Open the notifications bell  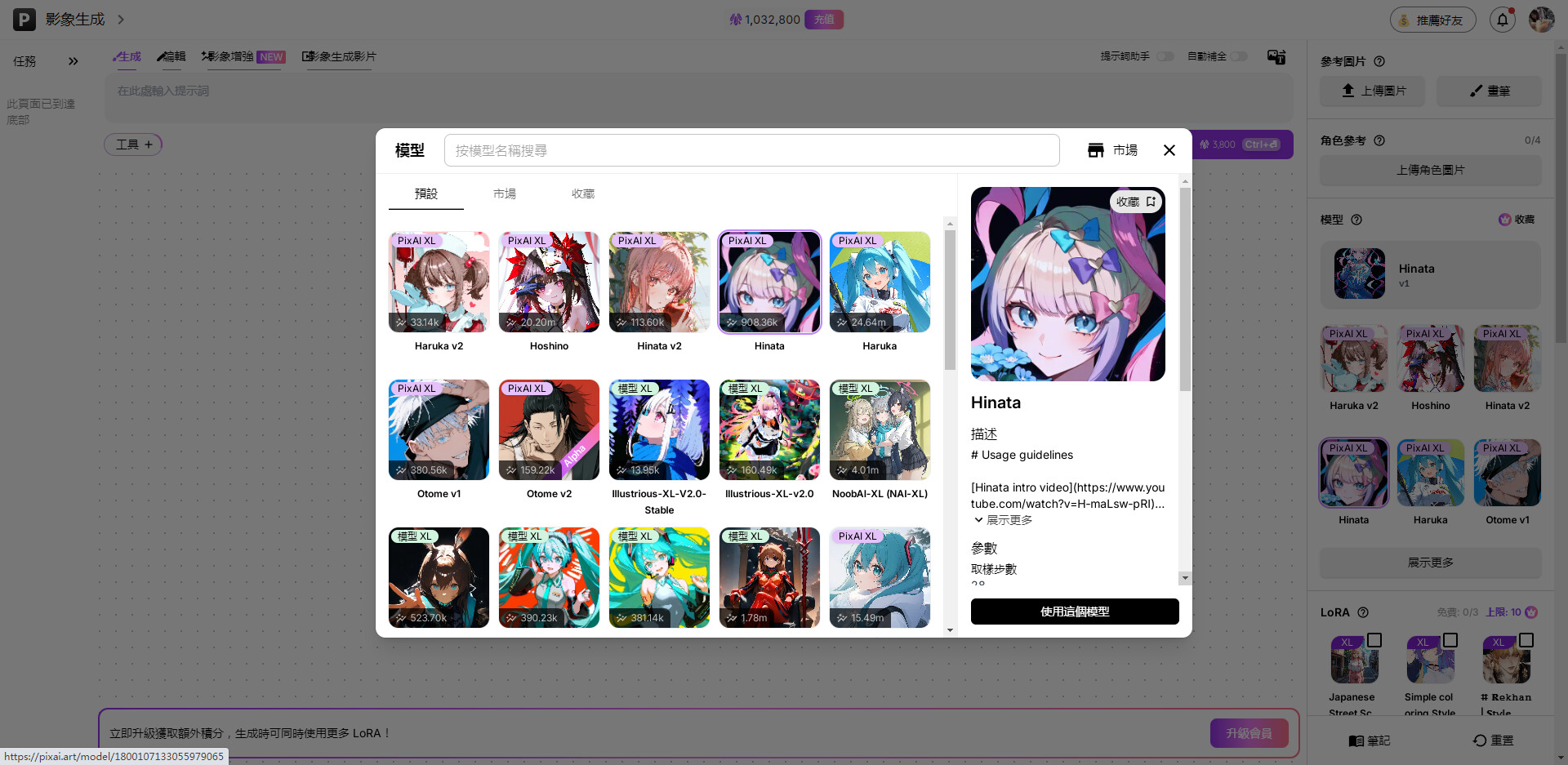[1503, 20]
